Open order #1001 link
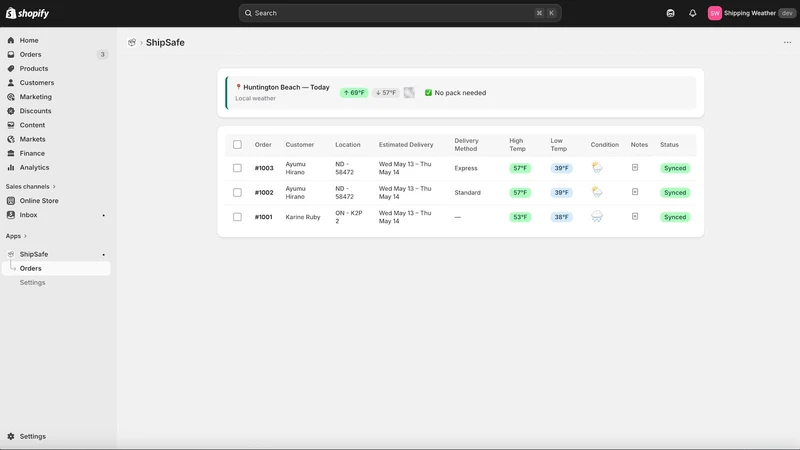 (x=263, y=217)
